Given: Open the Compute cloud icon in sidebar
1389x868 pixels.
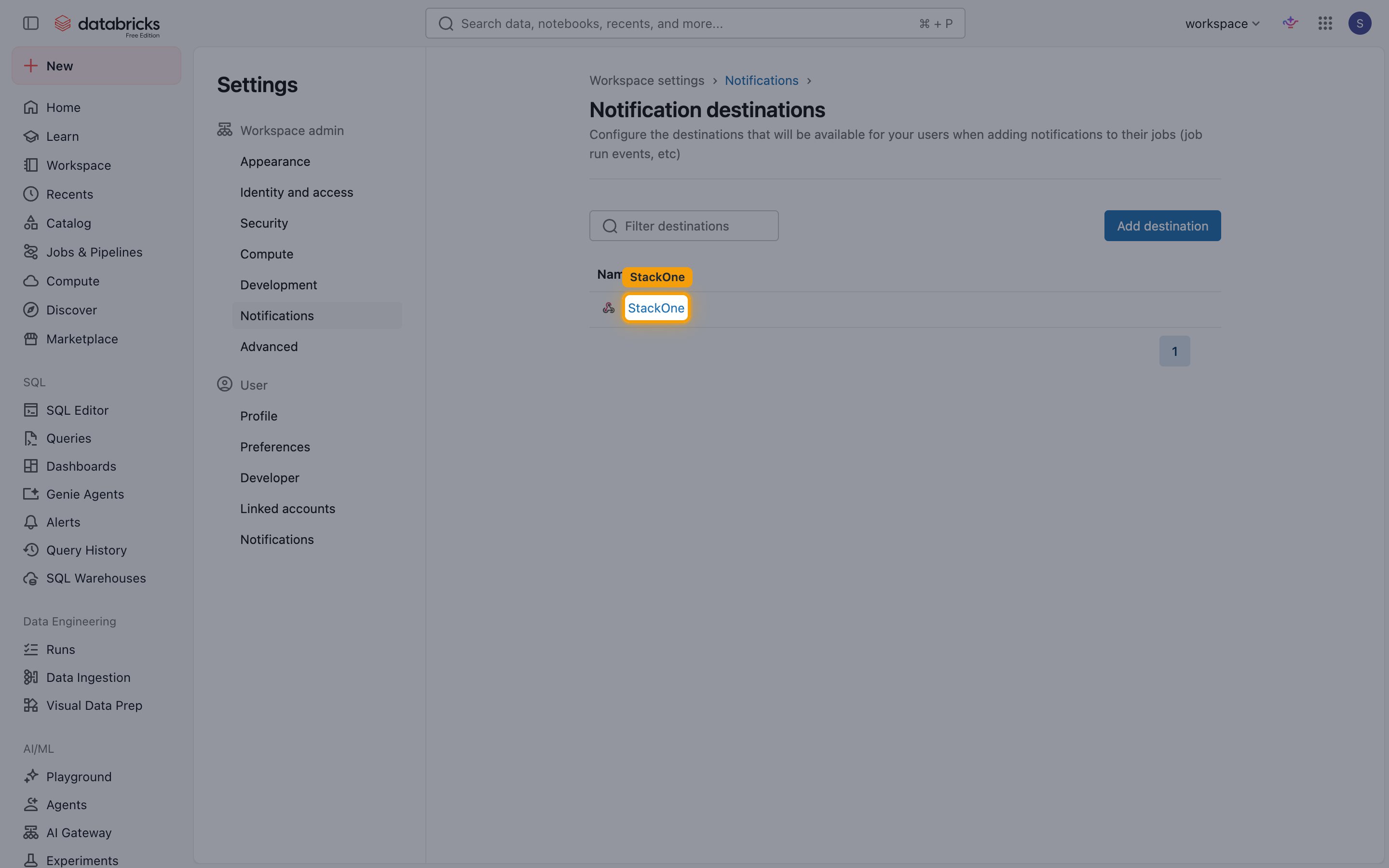Looking at the screenshot, I should click(x=31, y=281).
